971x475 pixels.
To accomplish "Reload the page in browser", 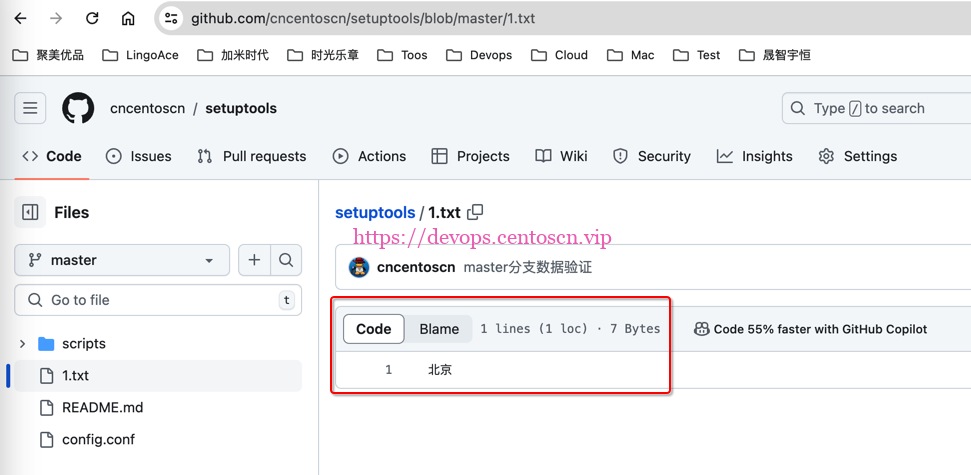I will click(x=92, y=18).
